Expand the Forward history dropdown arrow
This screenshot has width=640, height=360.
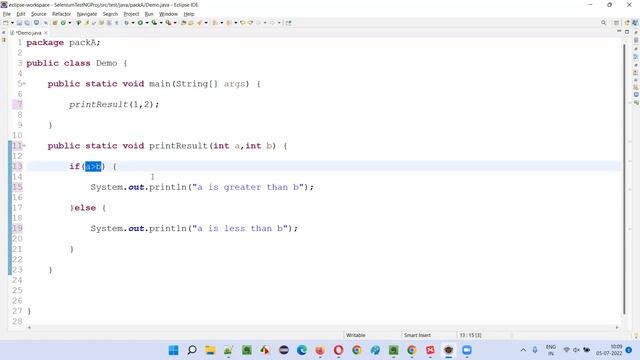click(x=279, y=23)
